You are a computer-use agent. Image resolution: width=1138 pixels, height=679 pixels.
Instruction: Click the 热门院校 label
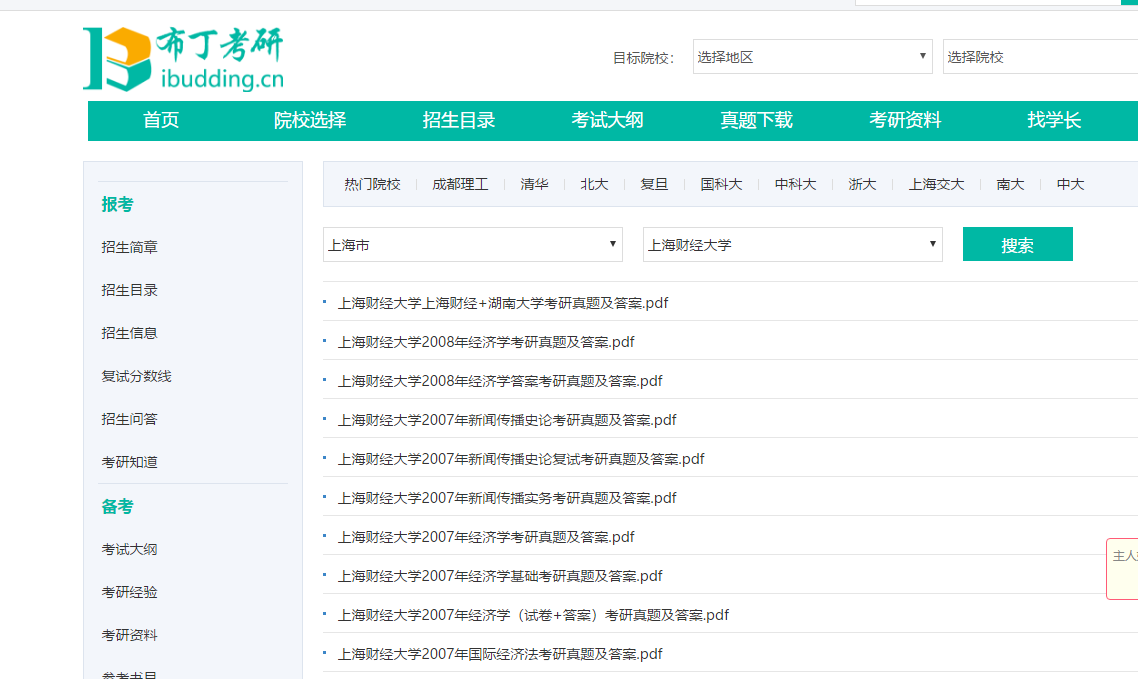[372, 184]
